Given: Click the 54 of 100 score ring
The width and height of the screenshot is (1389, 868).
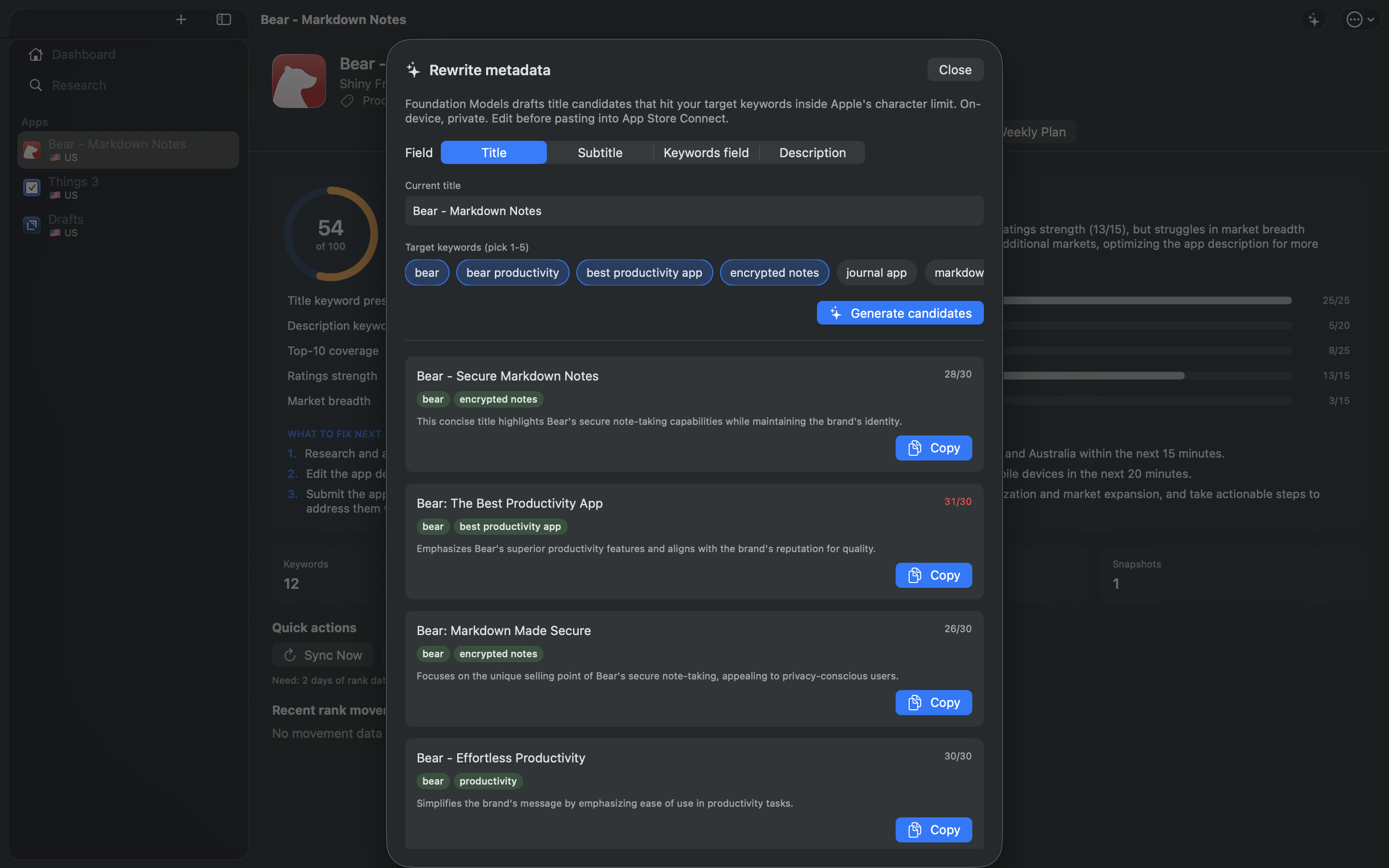Looking at the screenshot, I should pyautogui.click(x=330, y=234).
